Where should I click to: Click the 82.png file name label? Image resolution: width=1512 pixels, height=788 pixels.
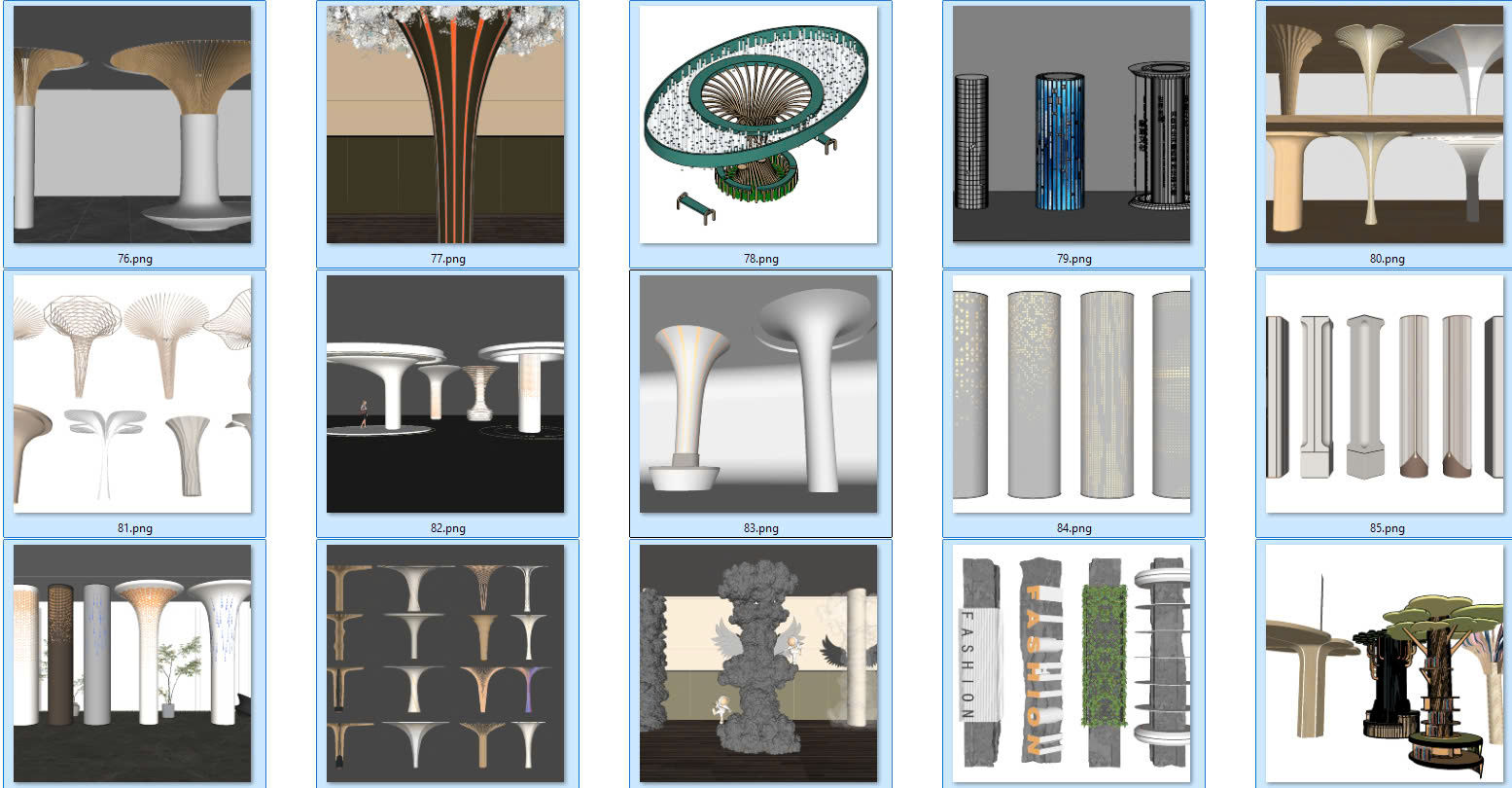pos(447,528)
